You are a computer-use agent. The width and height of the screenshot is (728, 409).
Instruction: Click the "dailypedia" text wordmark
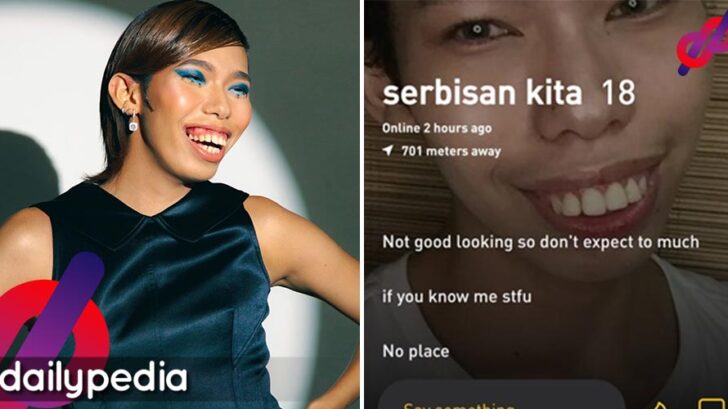click(94, 380)
